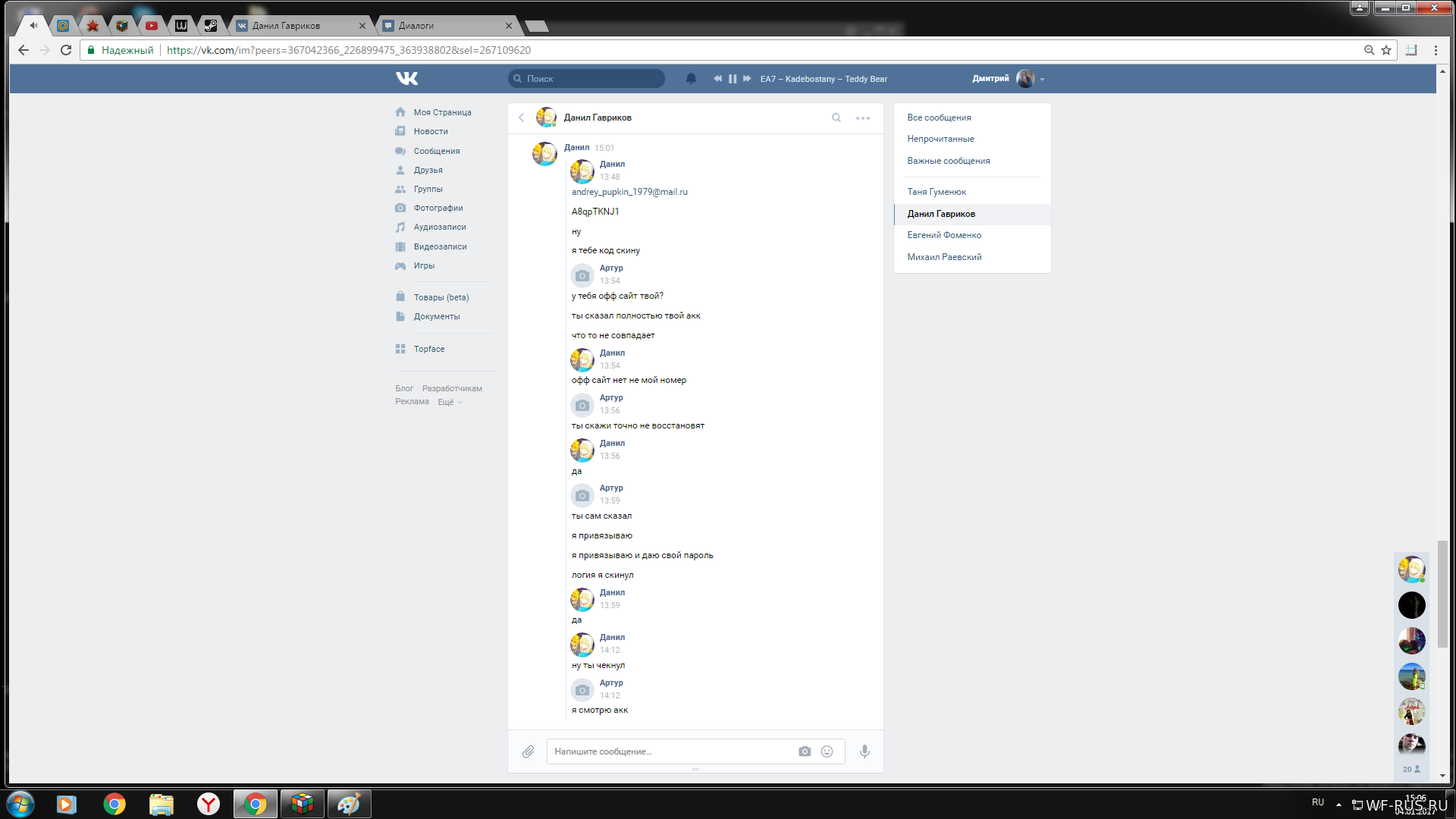1456x819 pixels.
Task: Expand the Дмитрий profile dropdown menu
Action: point(1043,79)
